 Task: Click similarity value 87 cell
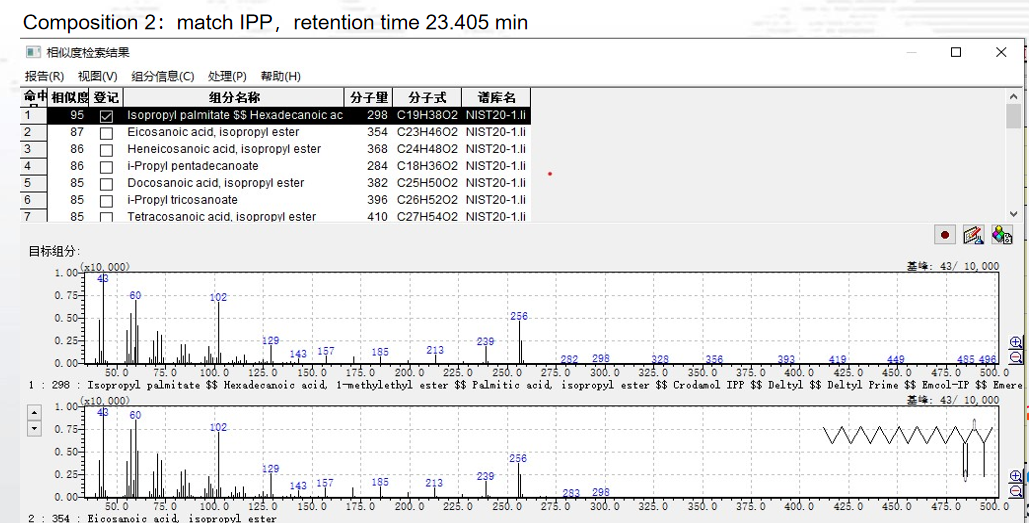70,132
